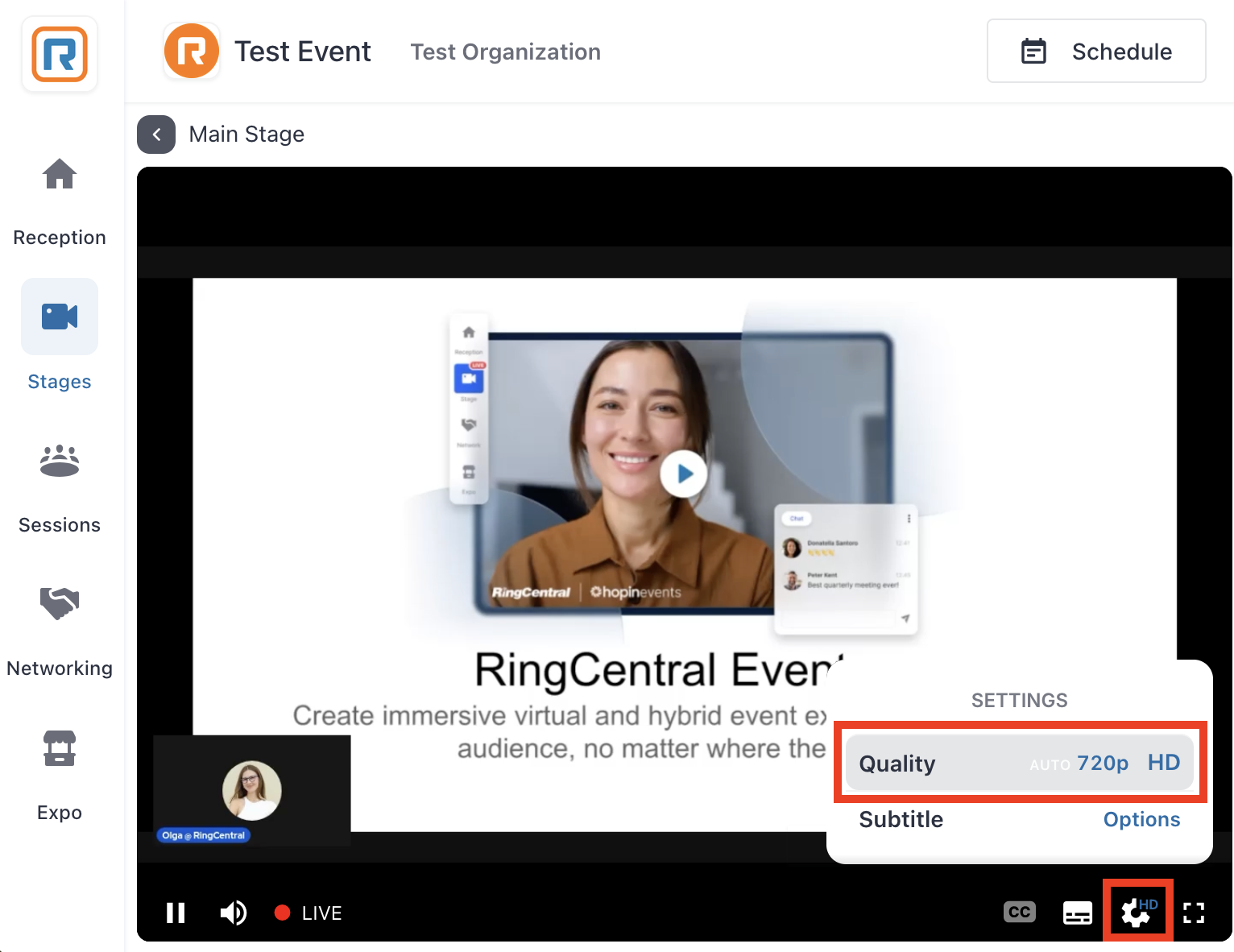1234x952 pixels.
Task: Open the video settings gear
Action: (1137, 912)
